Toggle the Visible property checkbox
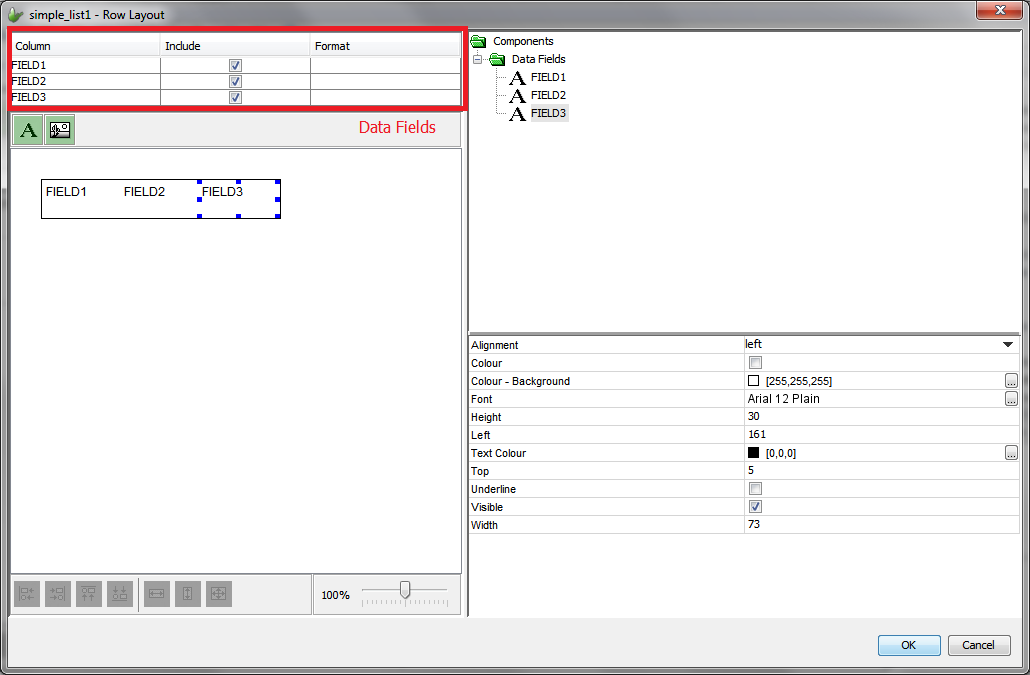The image size is (1030, 675). (755, 507)
